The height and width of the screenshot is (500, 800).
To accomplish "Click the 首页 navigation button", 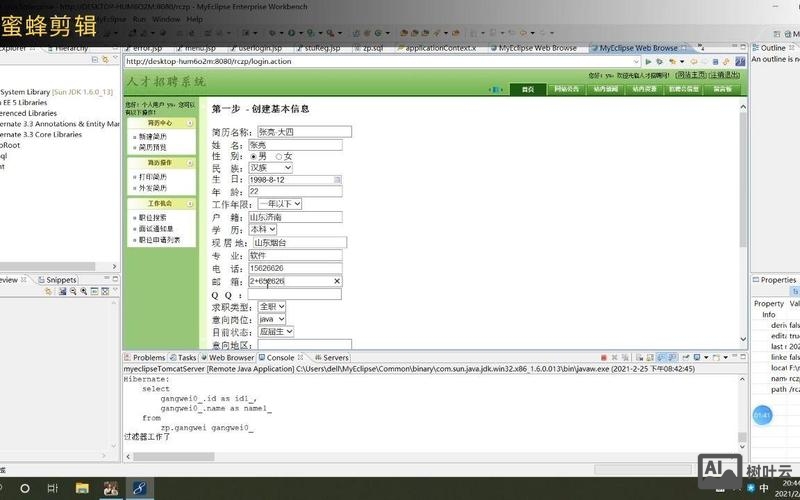I will point(528,89).
